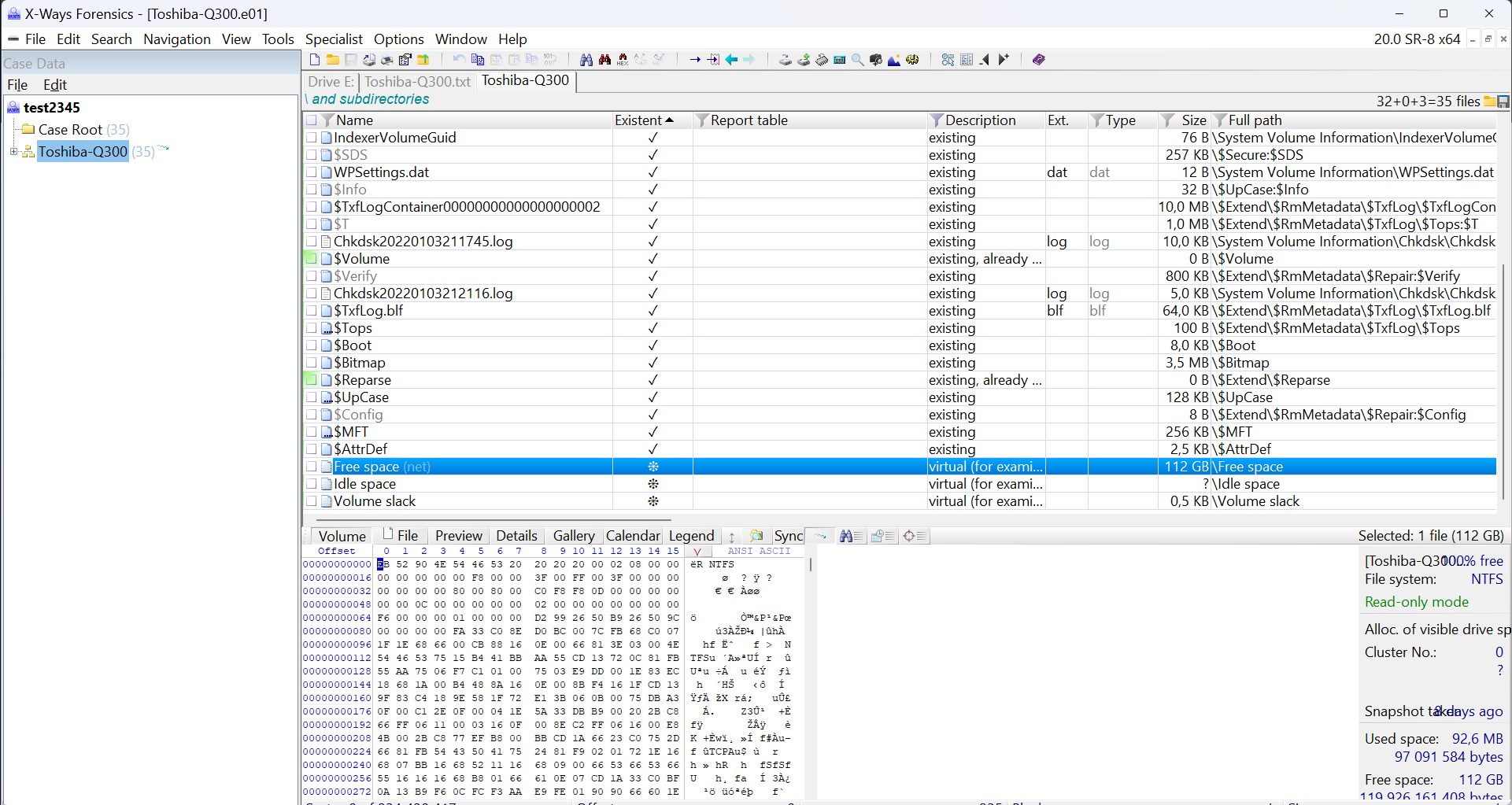
Task: Click the yellow gear toolbar icon
Action: coord(912,60)
